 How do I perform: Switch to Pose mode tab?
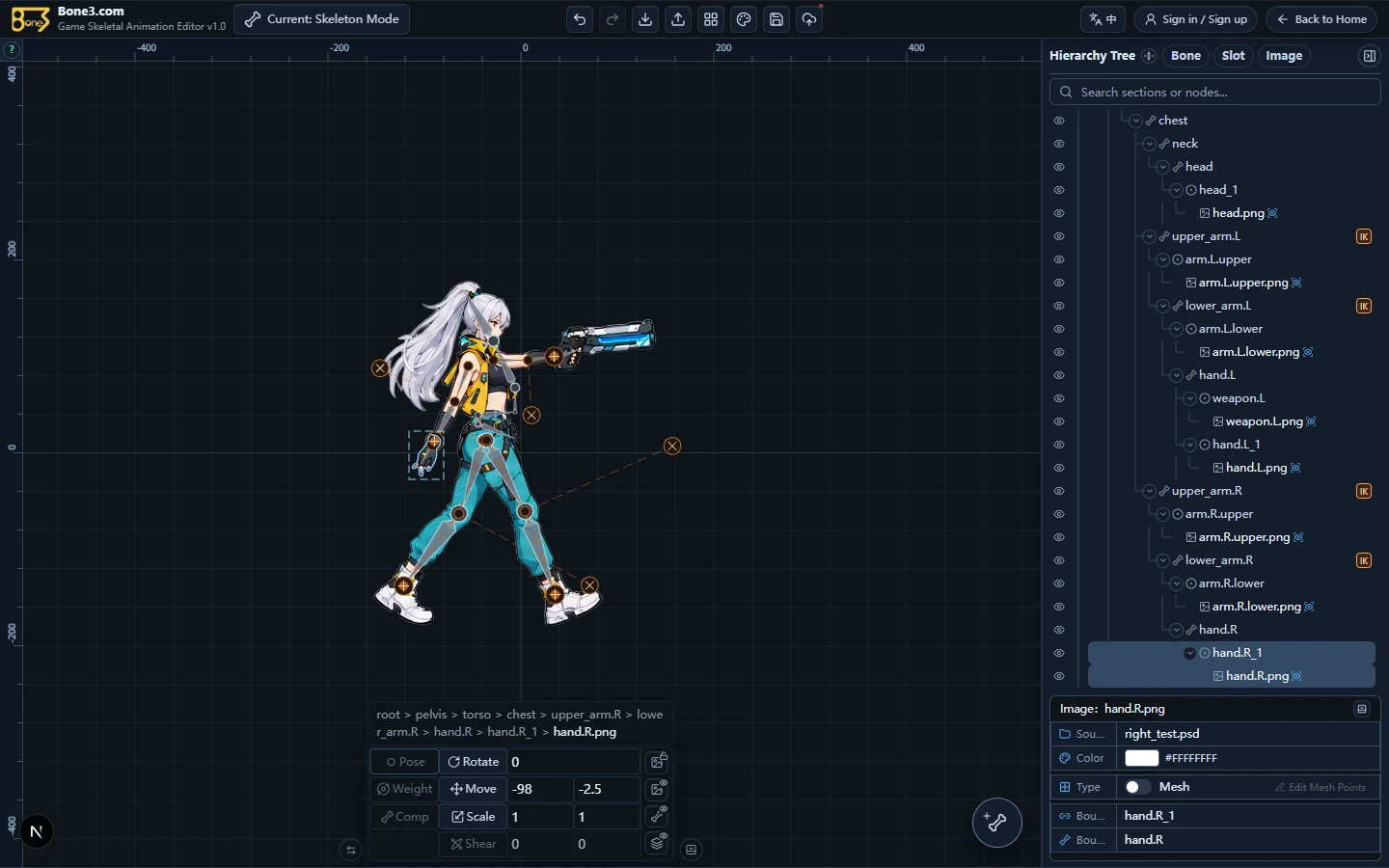pos(405,762)
